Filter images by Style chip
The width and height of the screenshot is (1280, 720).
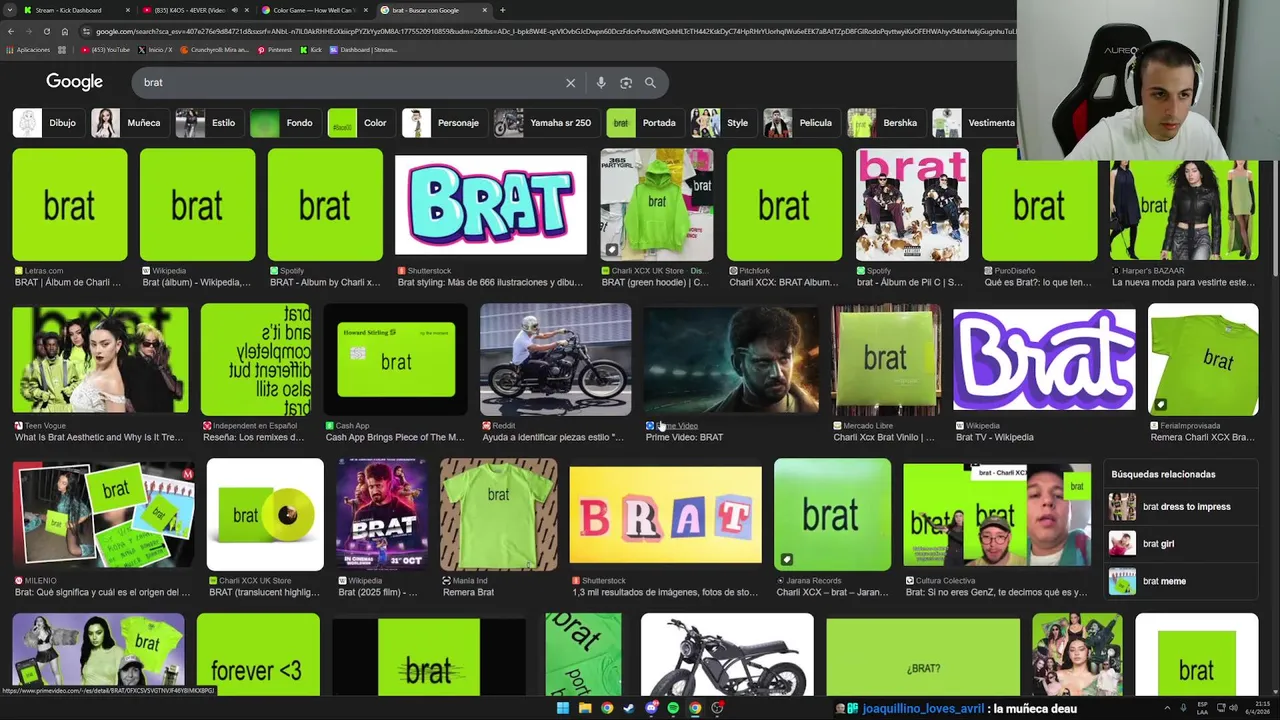tap(722, 123)
